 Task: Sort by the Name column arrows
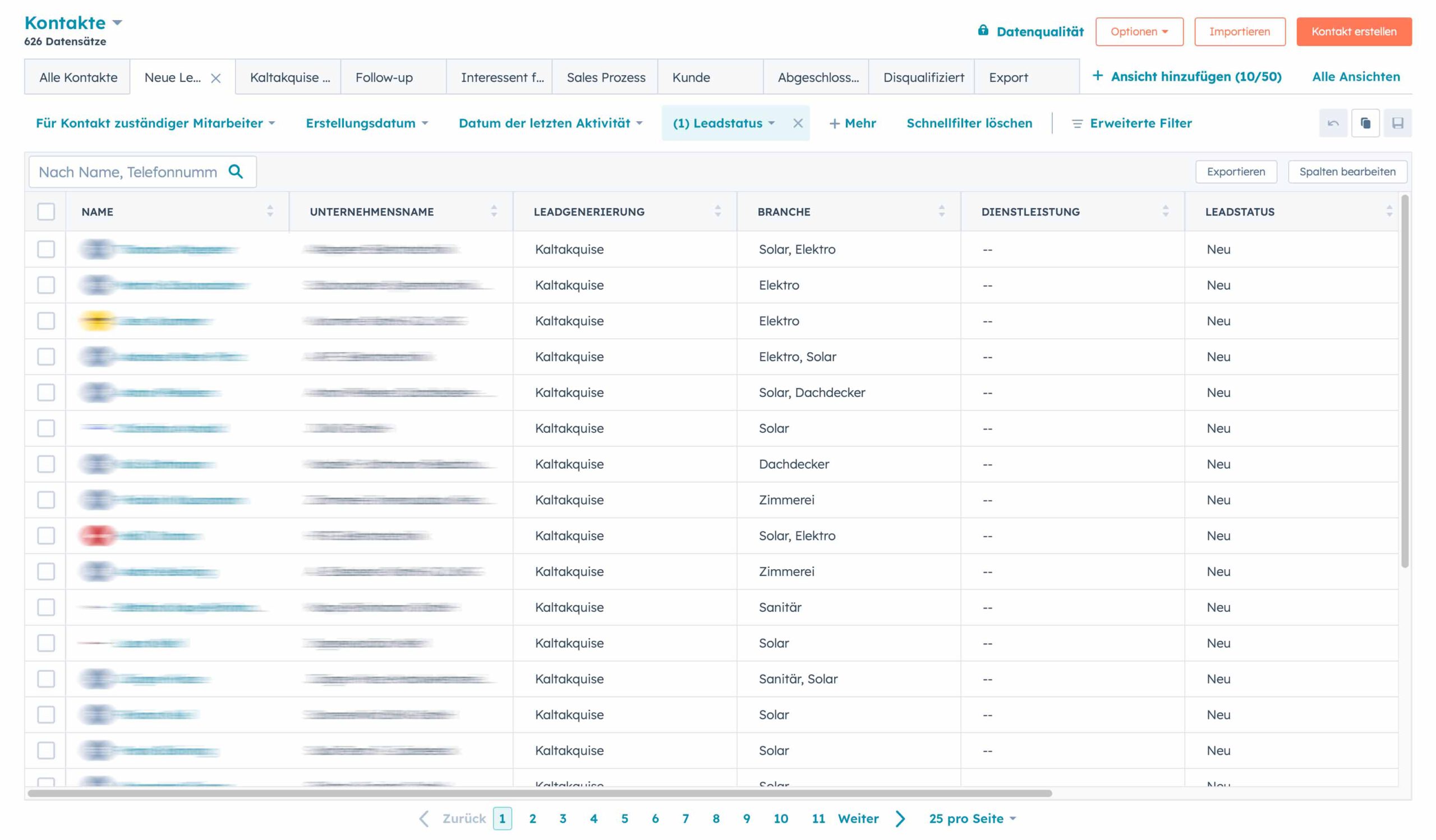[270, 211]
